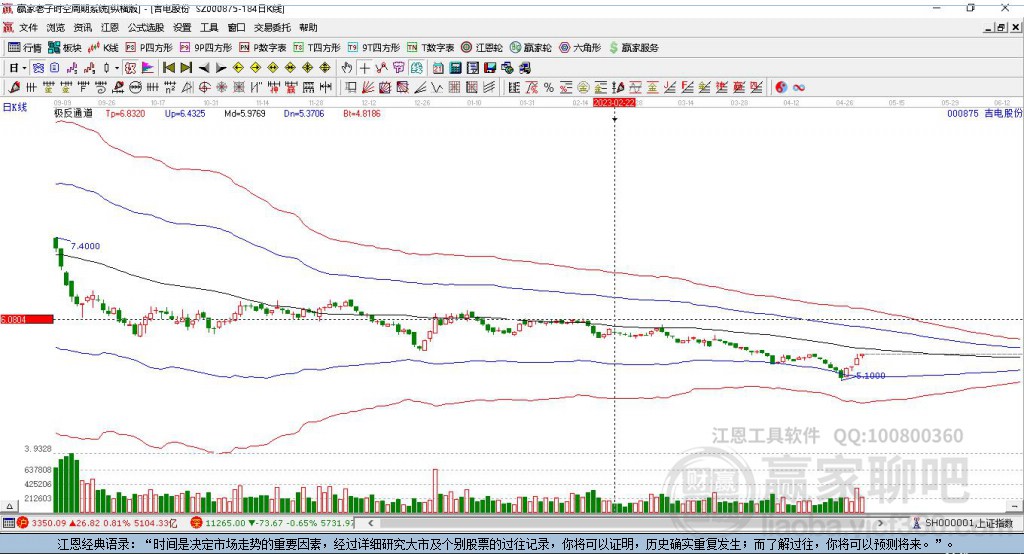Jump to last bar with green arrow
This screenshot has height=554, width=1024.
point(186,68)
